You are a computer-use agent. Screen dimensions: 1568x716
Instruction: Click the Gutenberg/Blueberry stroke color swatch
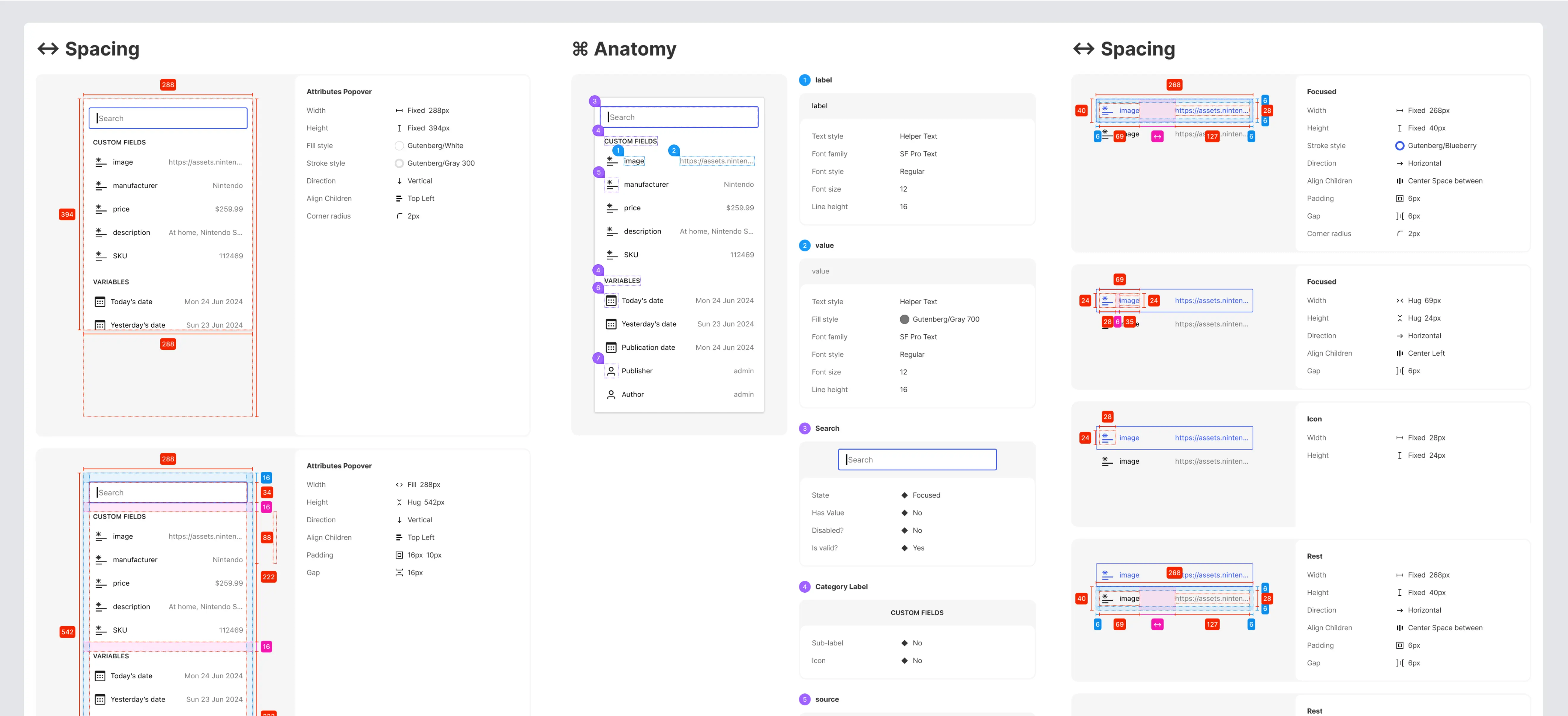click(1399, 146)
